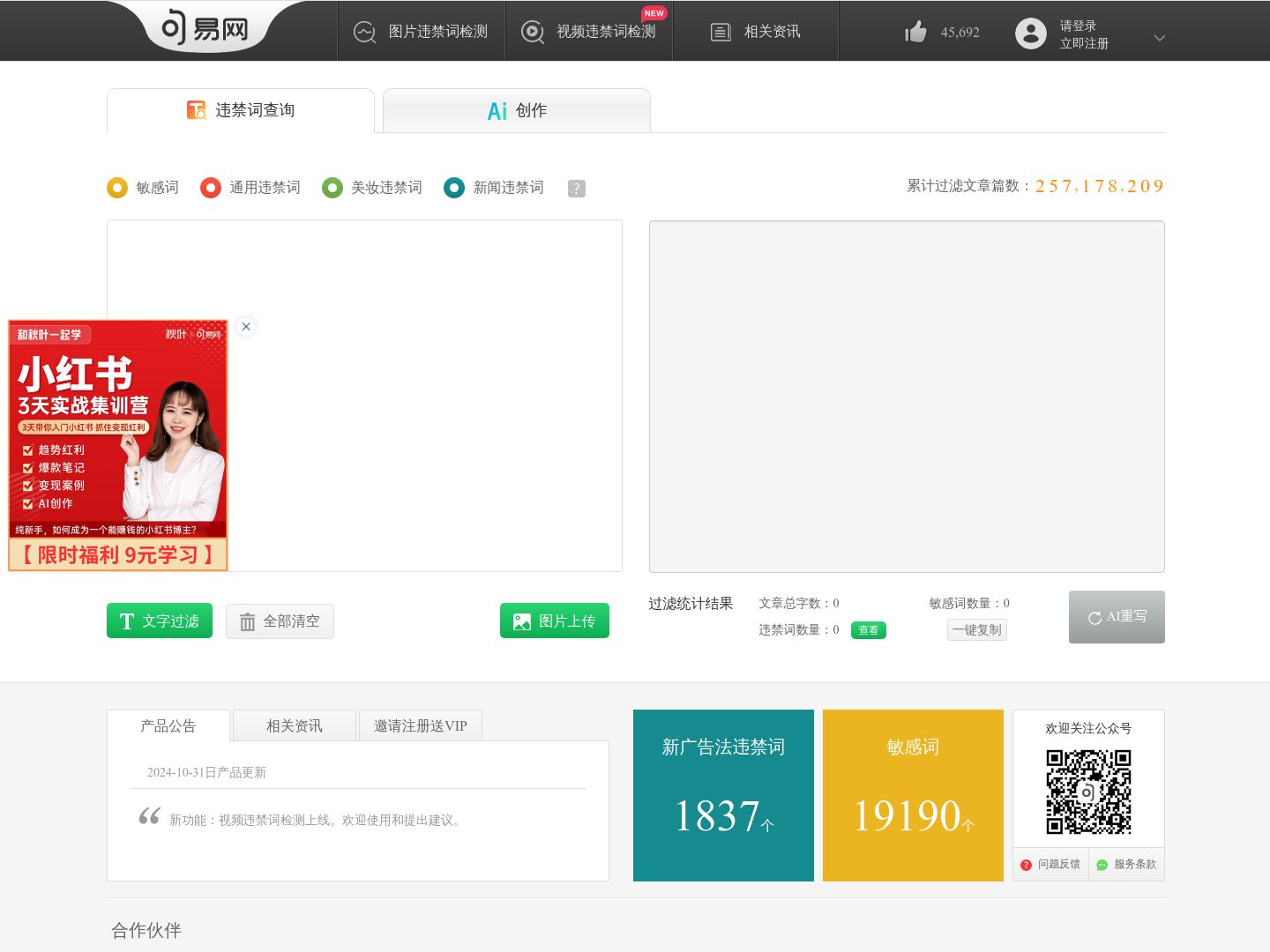Click the 图片上传 upload button
Image resolution: width=1270 pixels, height=952 pixels.
555,621
